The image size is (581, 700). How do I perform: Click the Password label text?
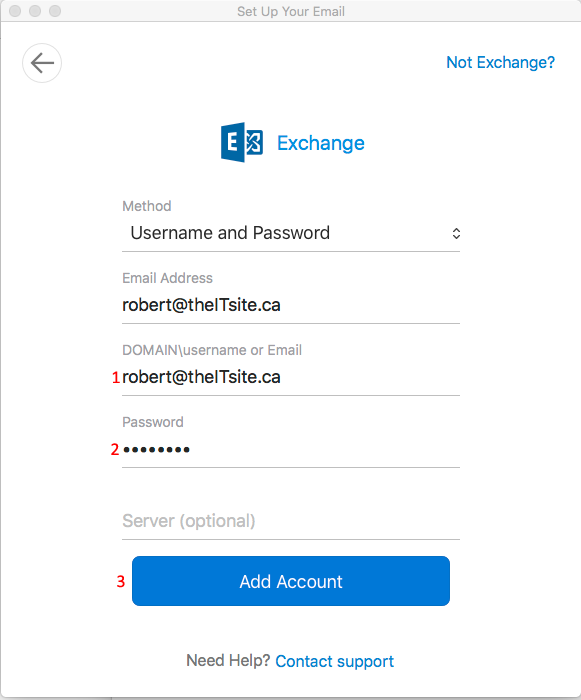(153, 422)
